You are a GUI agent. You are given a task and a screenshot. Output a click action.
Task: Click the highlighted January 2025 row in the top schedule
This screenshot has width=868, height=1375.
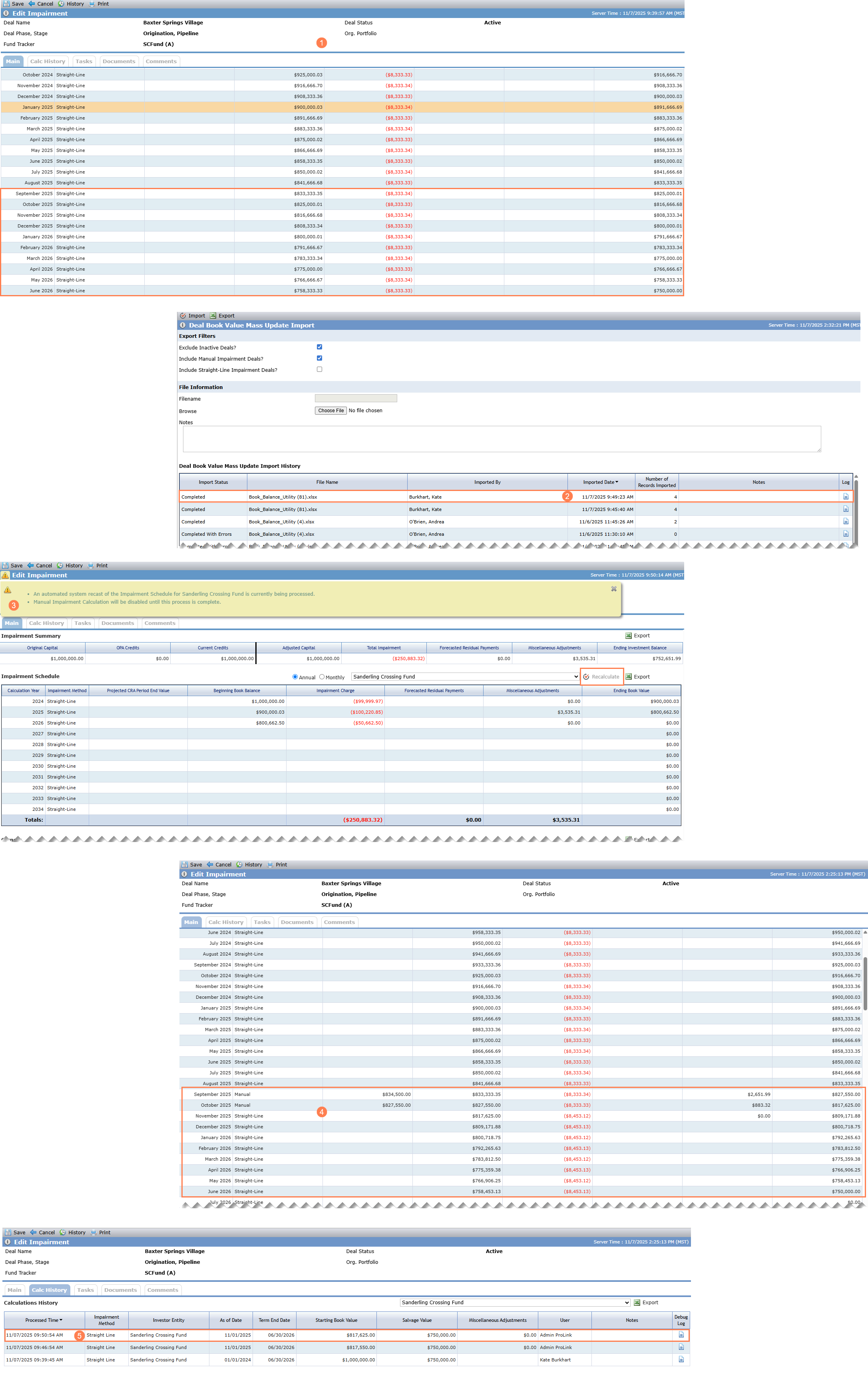coord(342,107)
